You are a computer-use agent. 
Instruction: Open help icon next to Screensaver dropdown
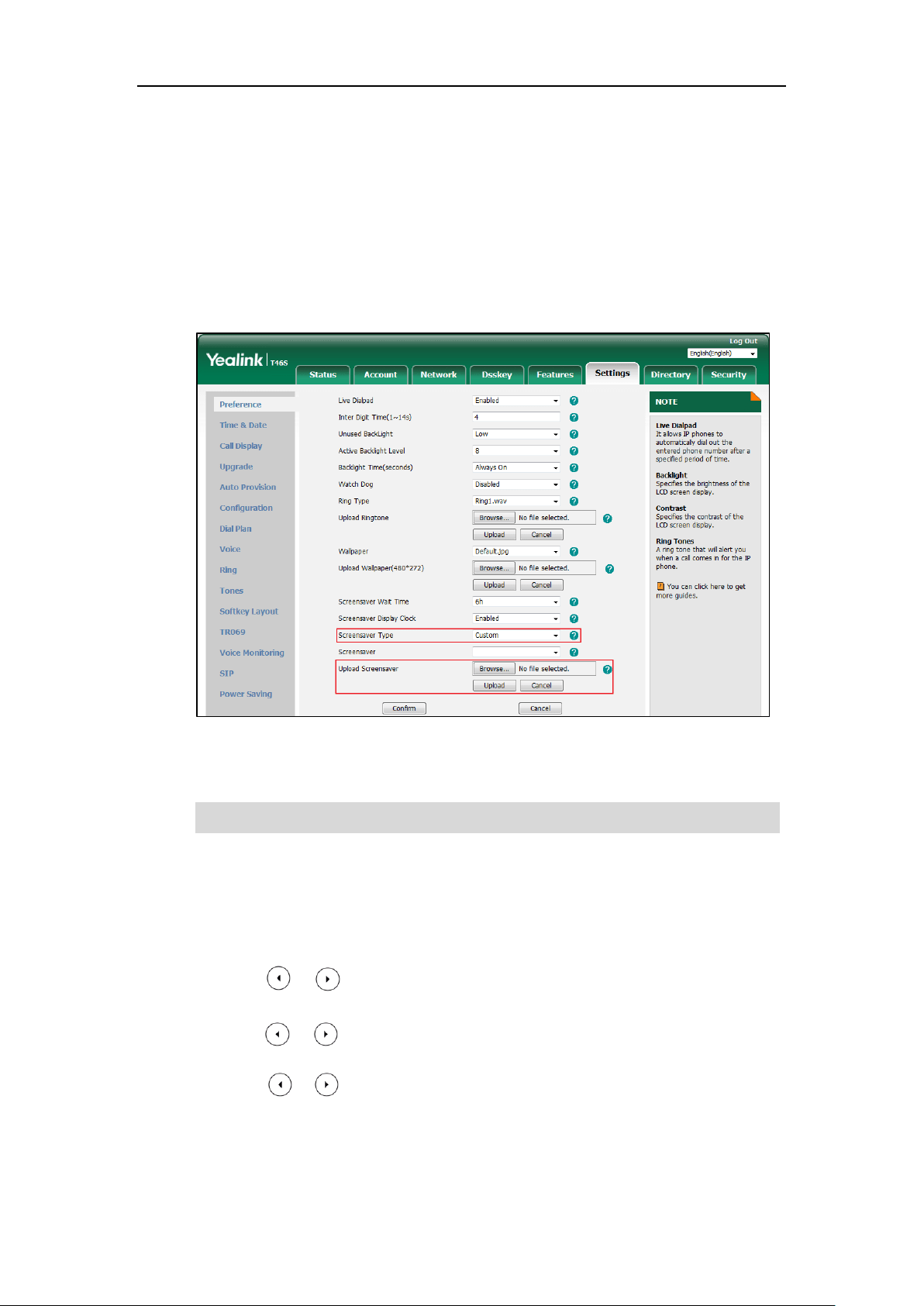pyautogui.click(x=574, y=652)
